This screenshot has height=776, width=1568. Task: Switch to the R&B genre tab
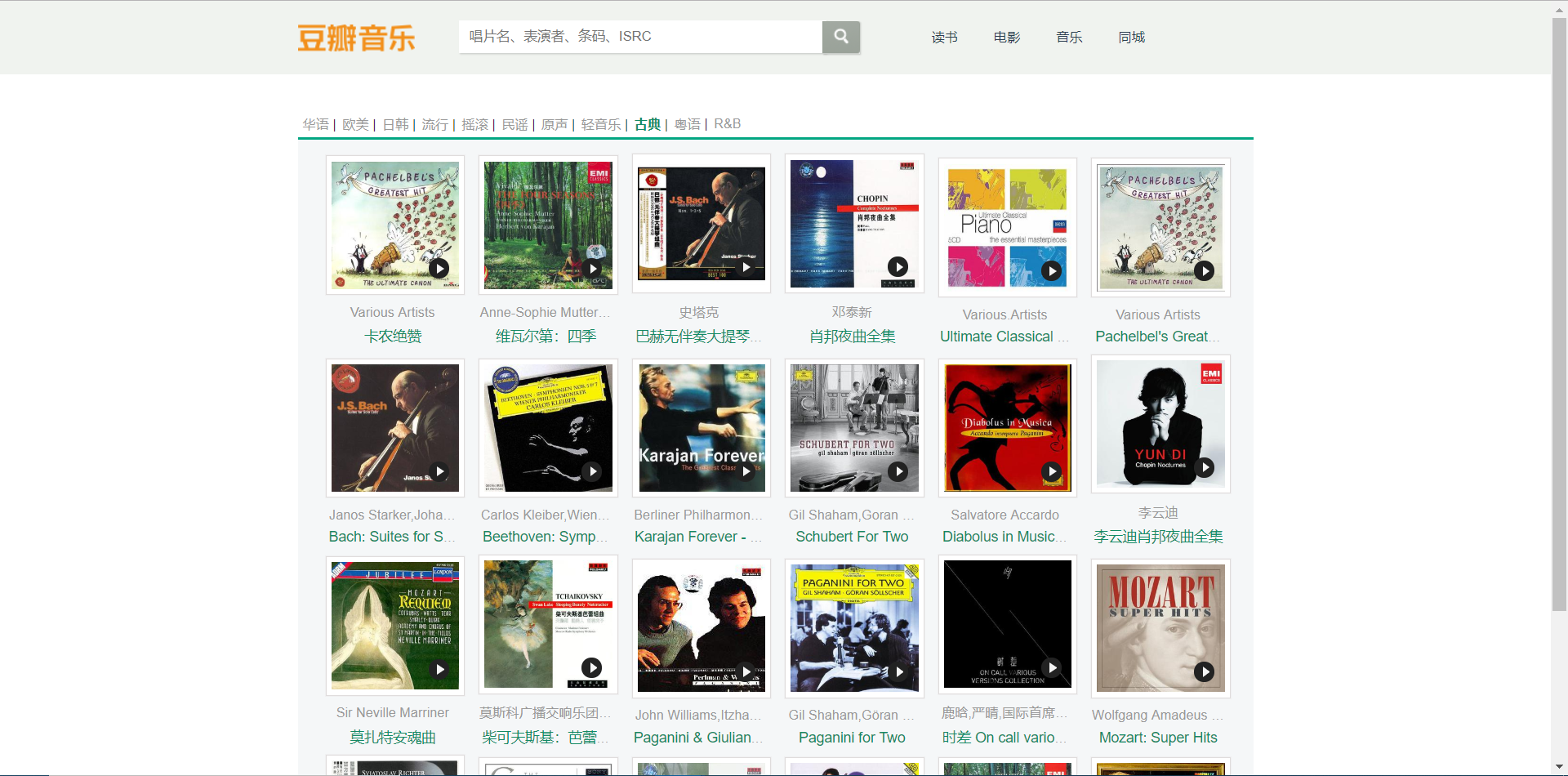coord(728,124)
